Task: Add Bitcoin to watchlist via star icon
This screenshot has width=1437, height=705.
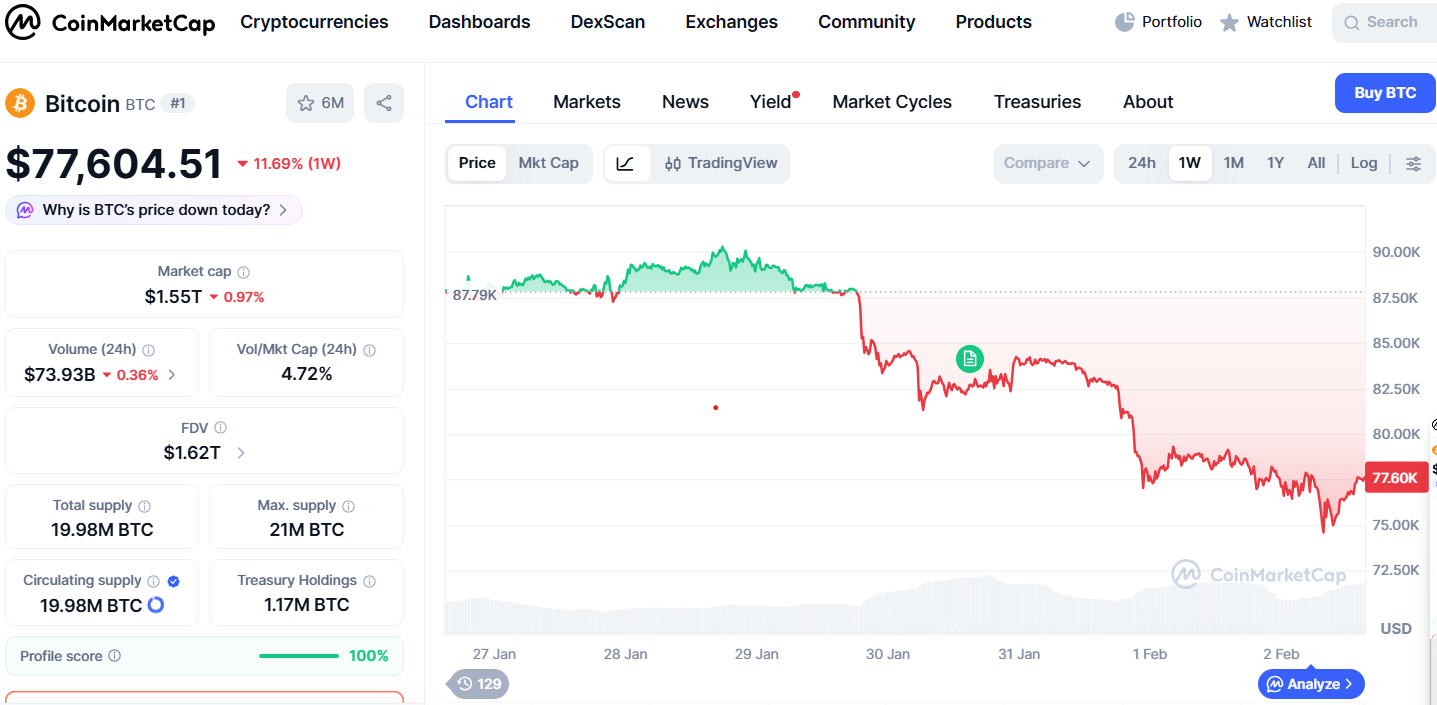Action: (305, 102)
